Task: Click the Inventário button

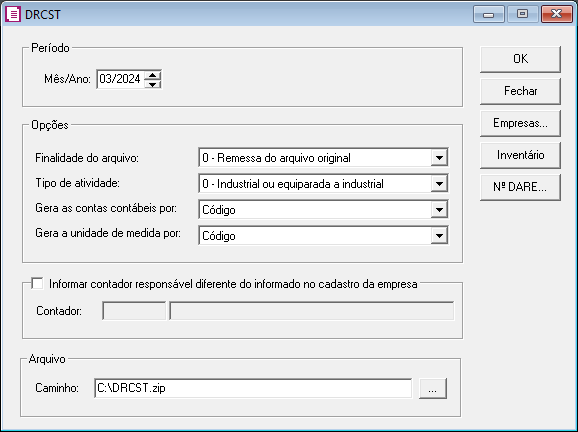Action: (x=520, y=155)
